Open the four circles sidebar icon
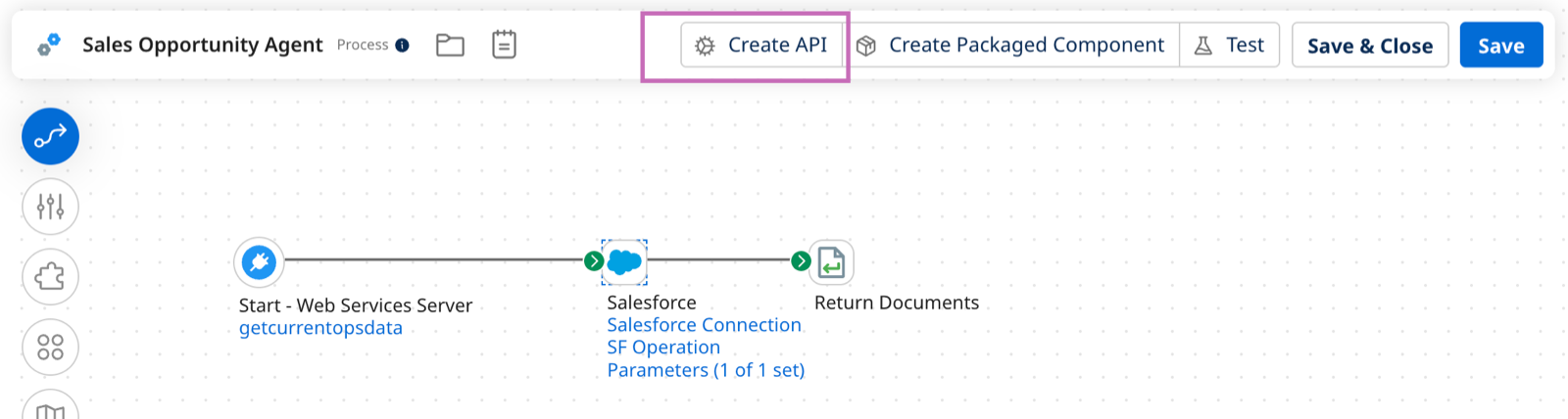1568x419 pixels. [x=50, y=348]
